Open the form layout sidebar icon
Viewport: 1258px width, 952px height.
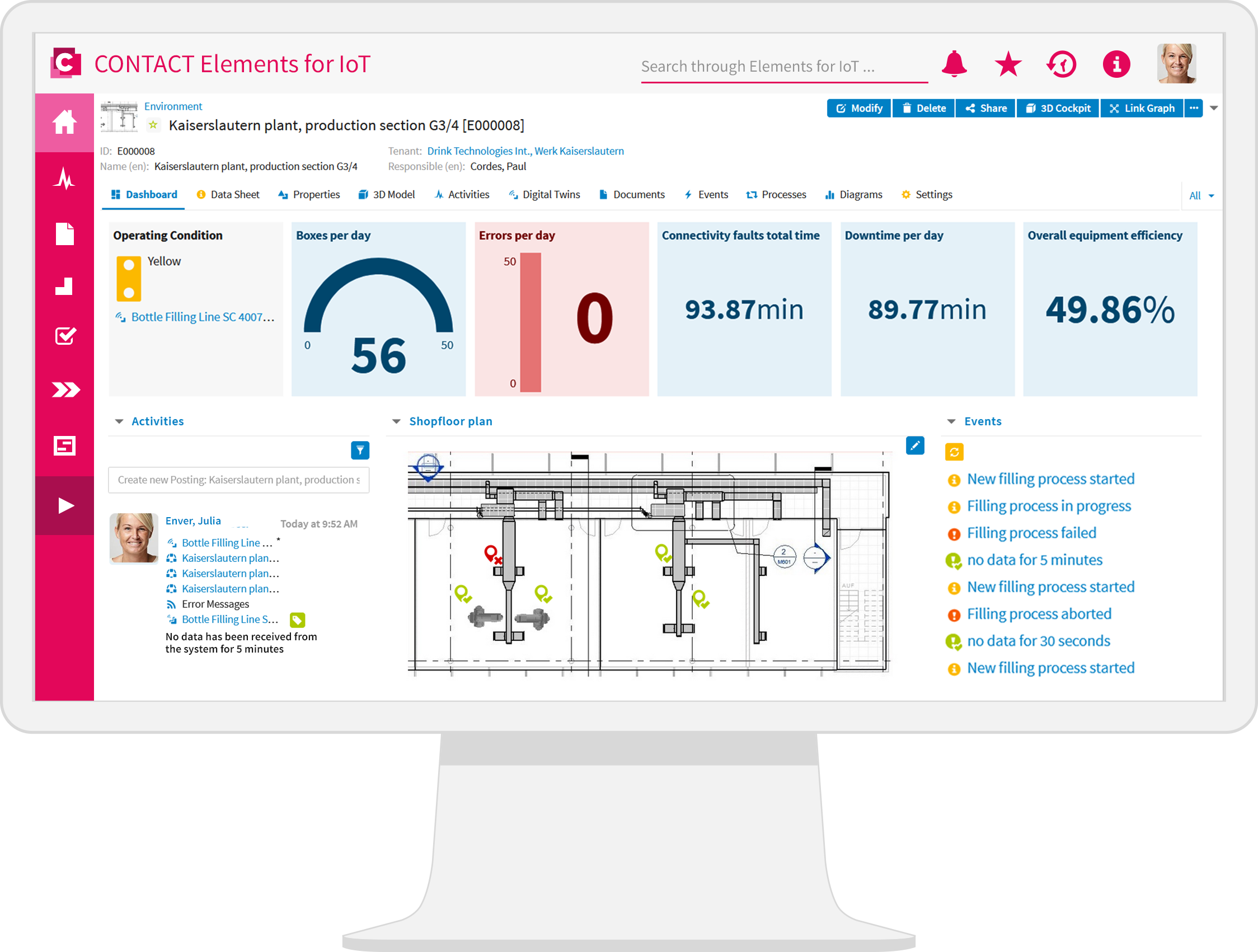[x=64, y=445]
